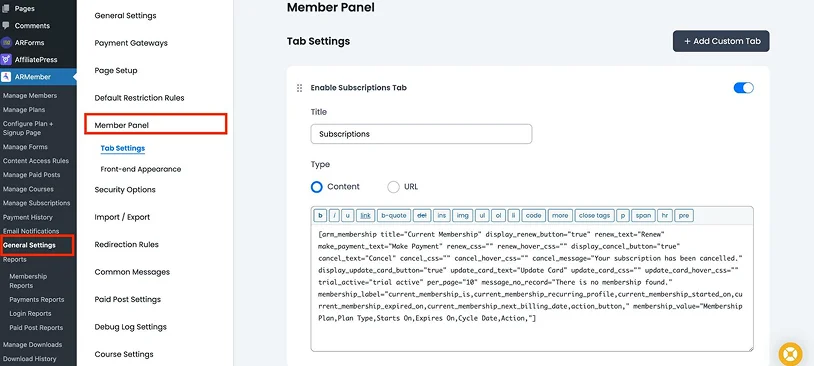Click the li editor button
The width and height of the screenshot is (814, 366).
(x=513, y=215)
